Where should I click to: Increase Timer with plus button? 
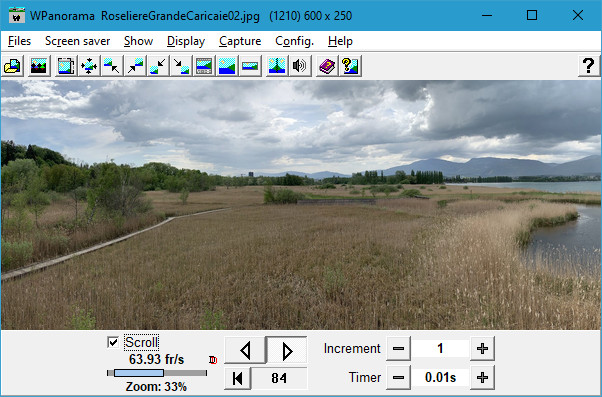tap(482, 377)
